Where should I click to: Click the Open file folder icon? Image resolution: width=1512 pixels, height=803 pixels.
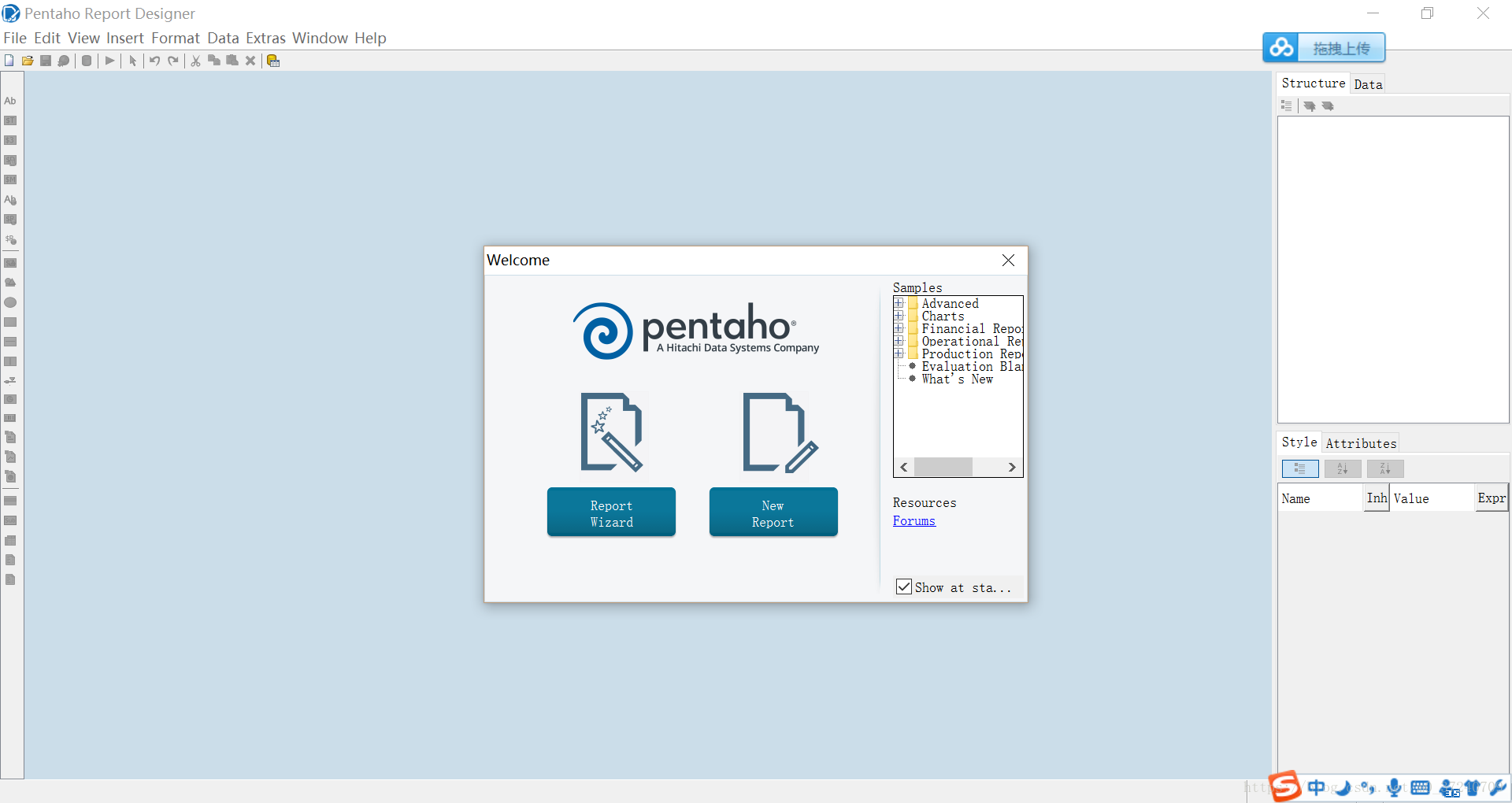(28, 61)
